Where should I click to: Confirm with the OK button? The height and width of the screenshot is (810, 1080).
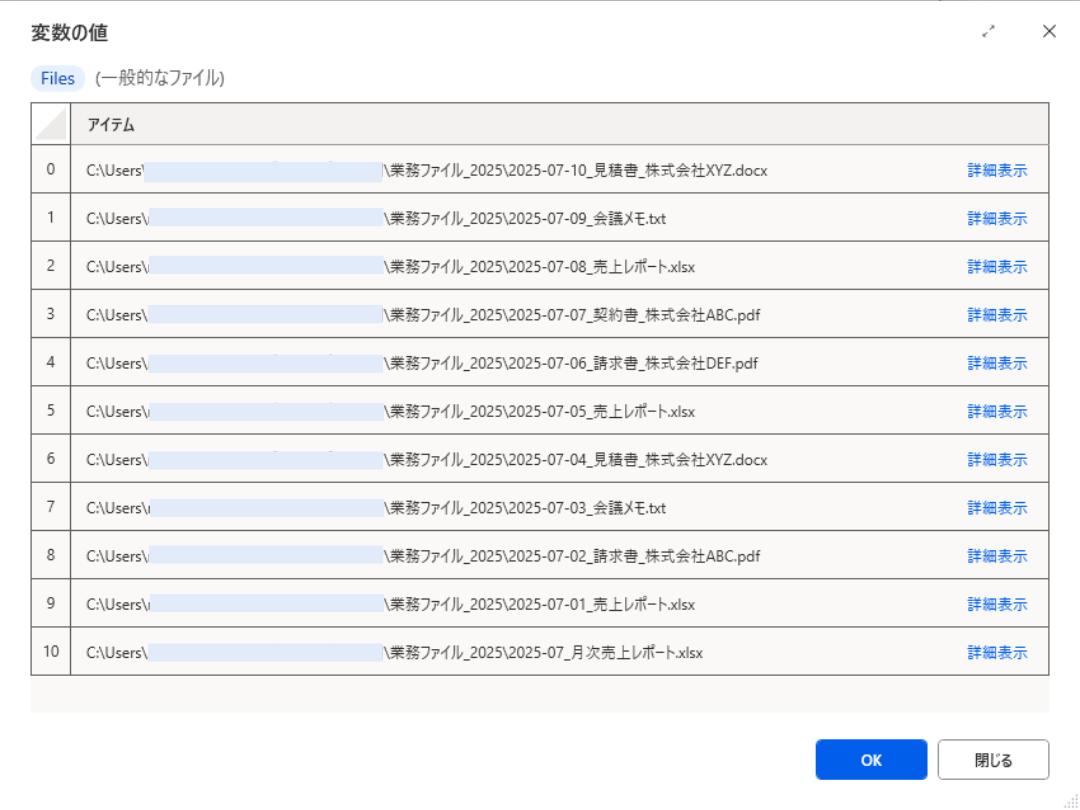[871, 760]
